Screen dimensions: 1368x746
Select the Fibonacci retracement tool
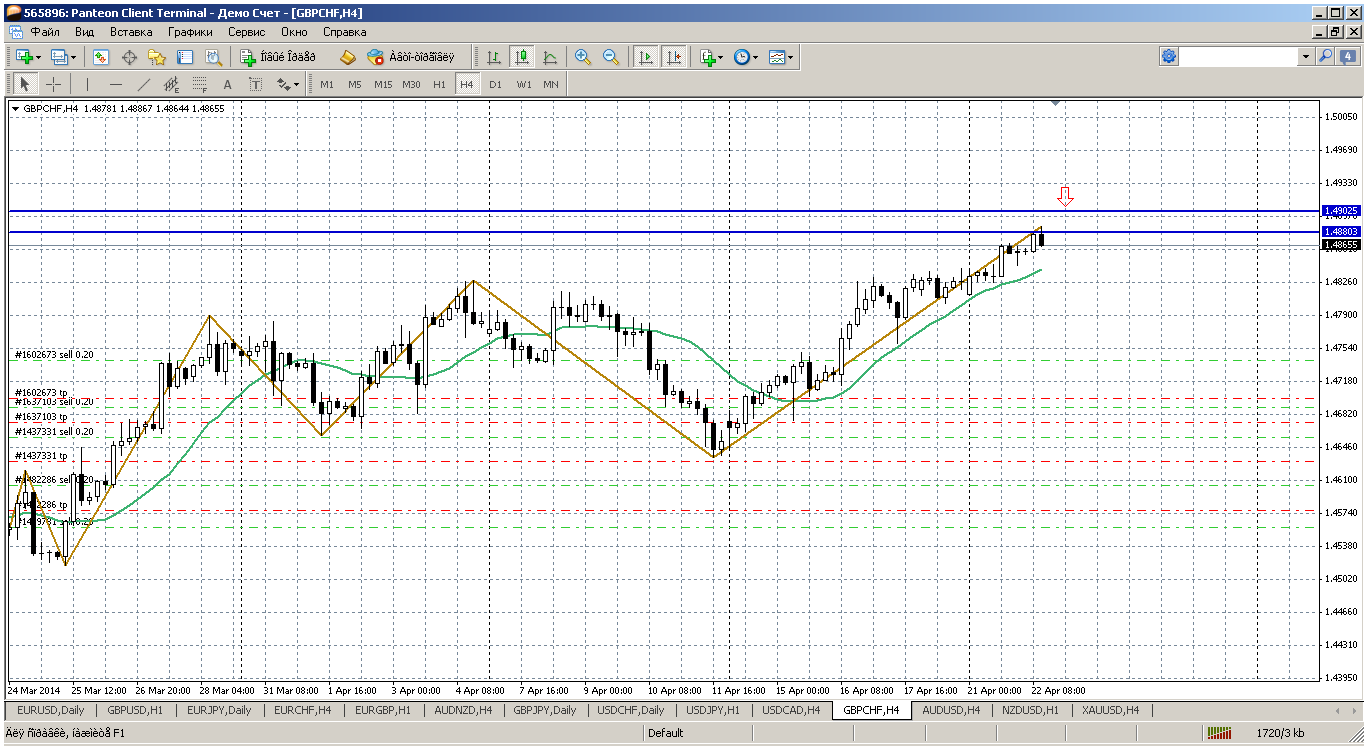coord(200,84)
